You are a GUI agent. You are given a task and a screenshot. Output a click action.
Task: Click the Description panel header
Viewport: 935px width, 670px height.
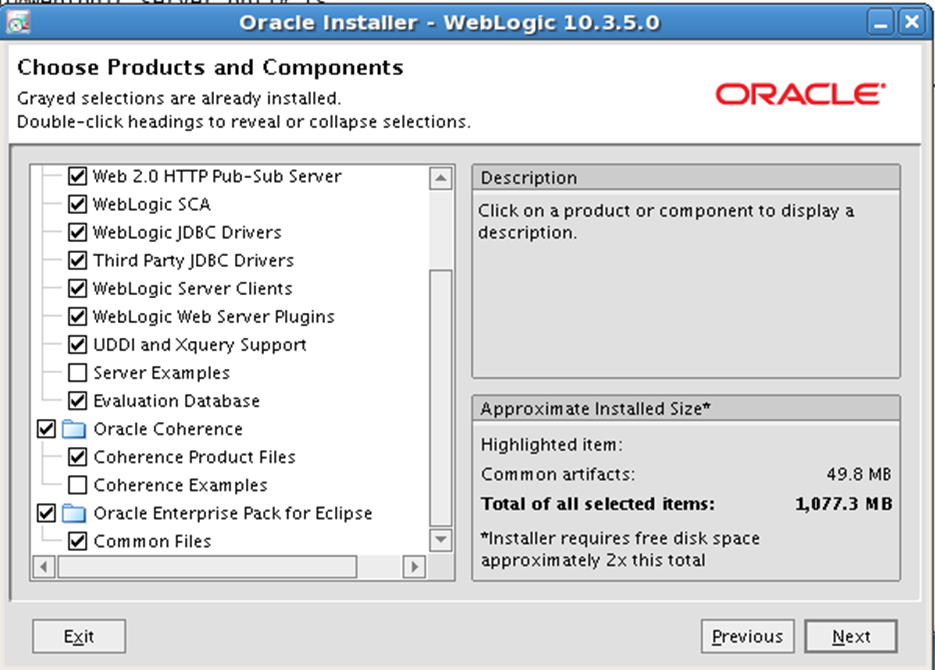686,178
